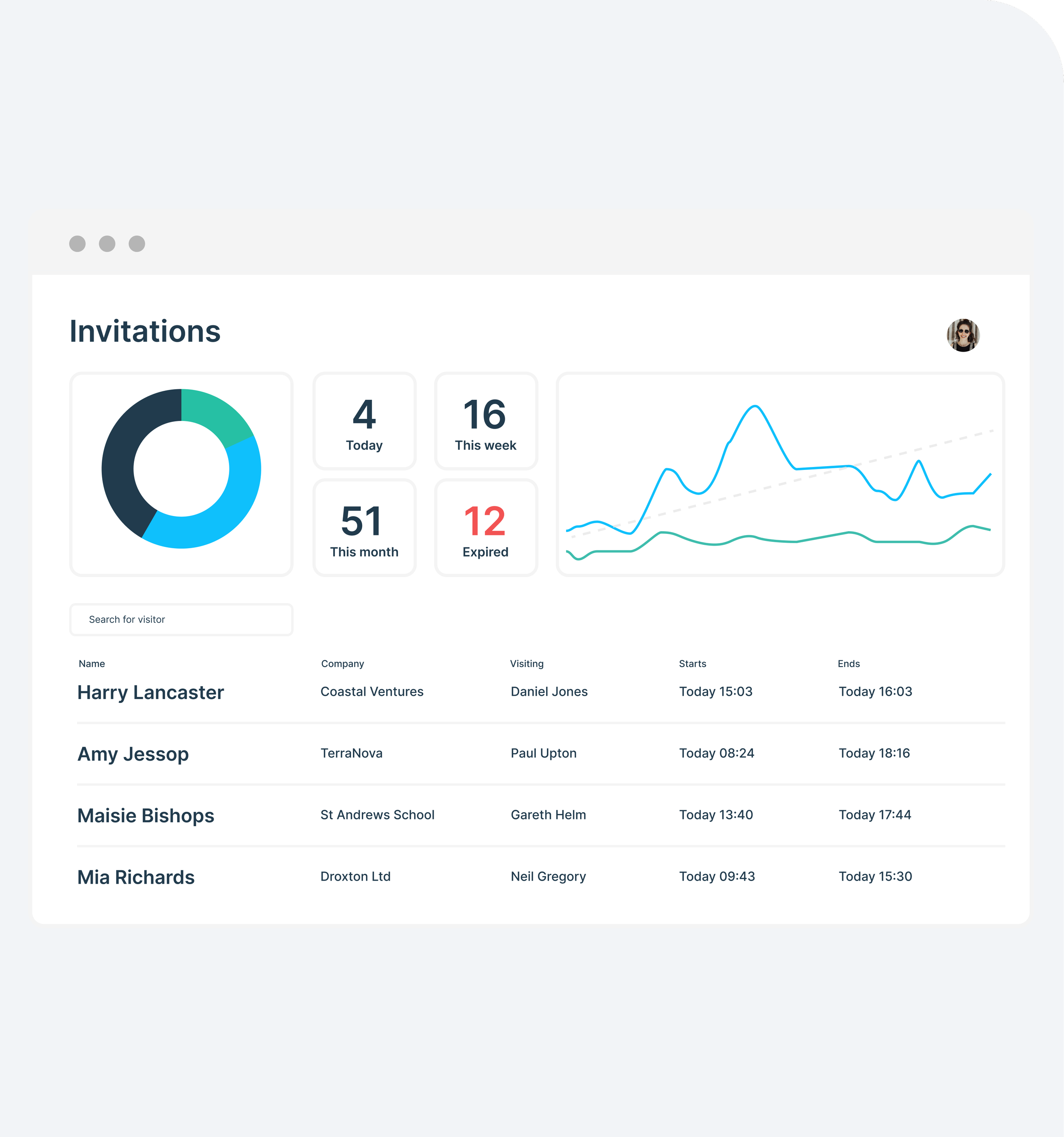This screenshot has height=1137, width=1064.
Task: Click the third gray window dot
Action: (x=137, y=243)
